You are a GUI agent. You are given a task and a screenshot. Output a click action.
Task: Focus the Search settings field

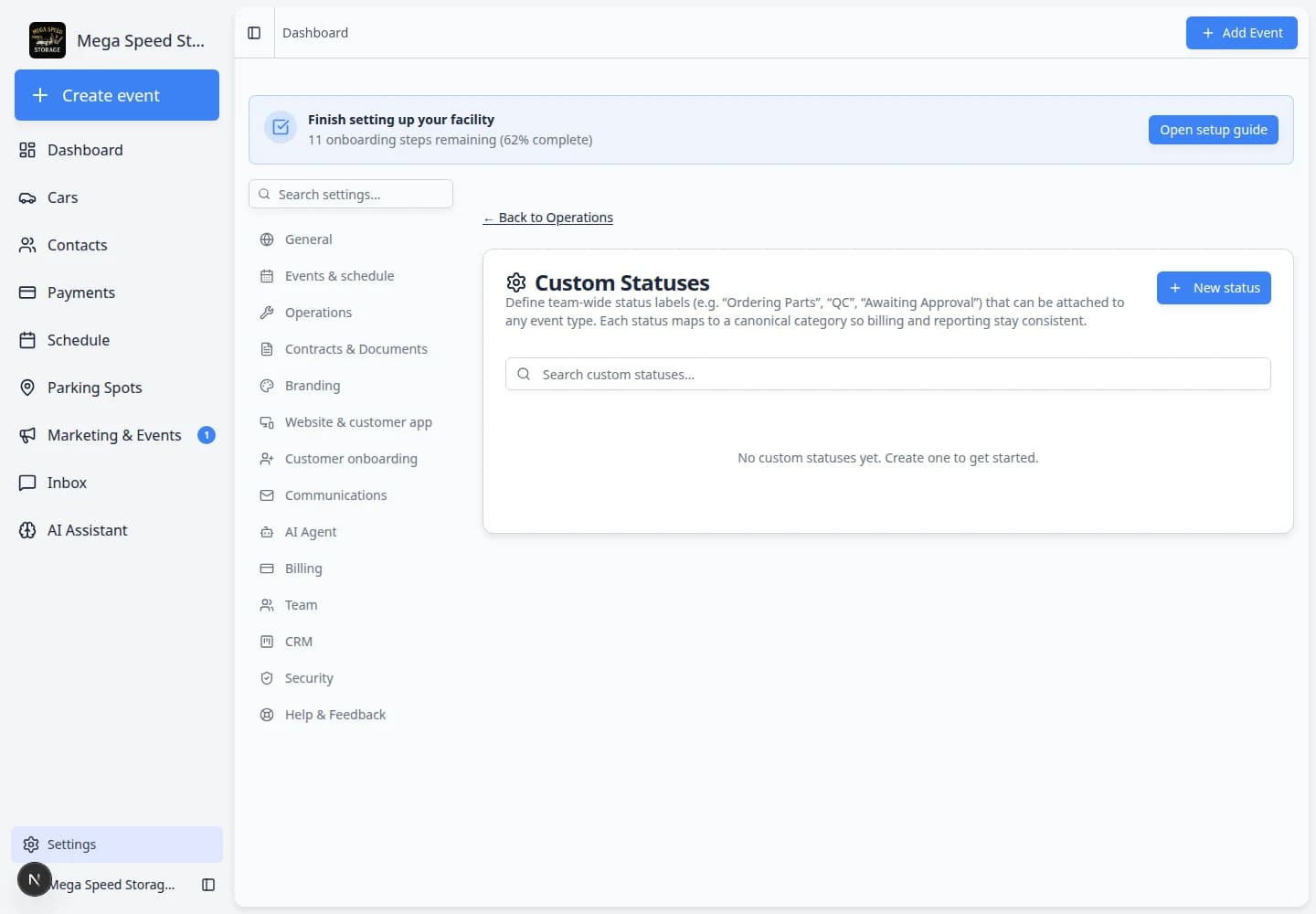click(x=351, y=194)
